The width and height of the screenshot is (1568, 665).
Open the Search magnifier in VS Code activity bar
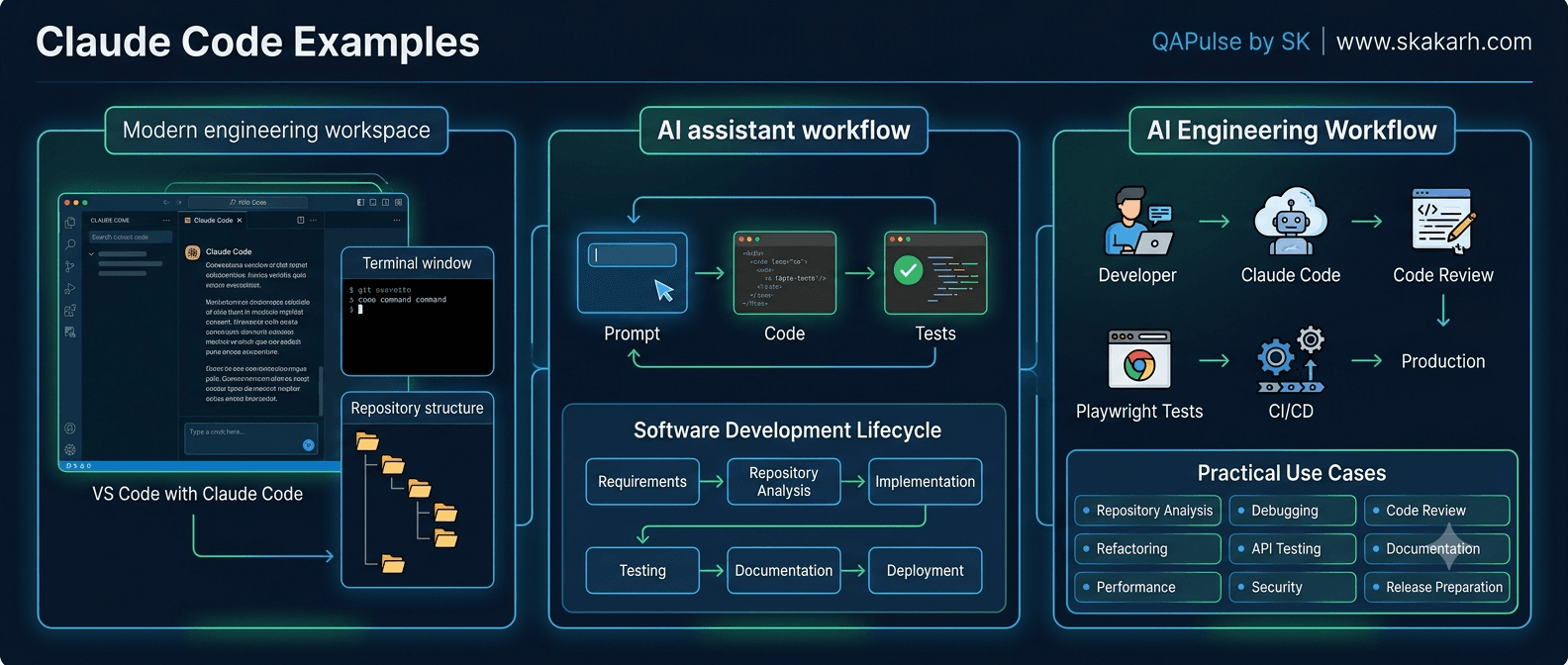tap(70, 244)
